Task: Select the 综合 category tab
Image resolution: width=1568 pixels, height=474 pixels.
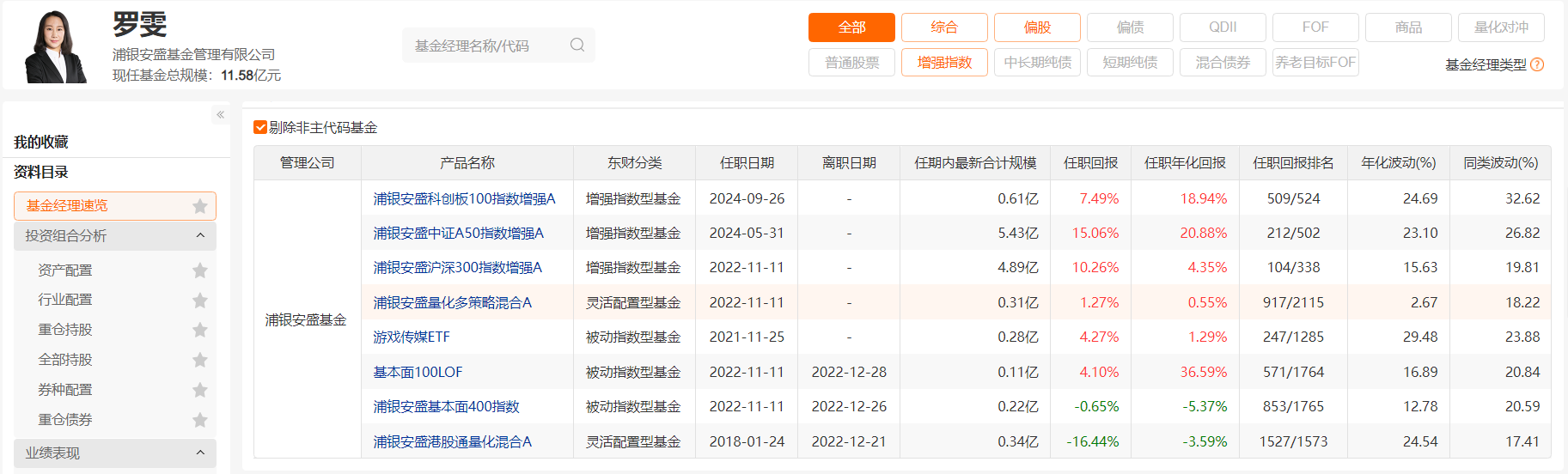Action: [944, 27]
